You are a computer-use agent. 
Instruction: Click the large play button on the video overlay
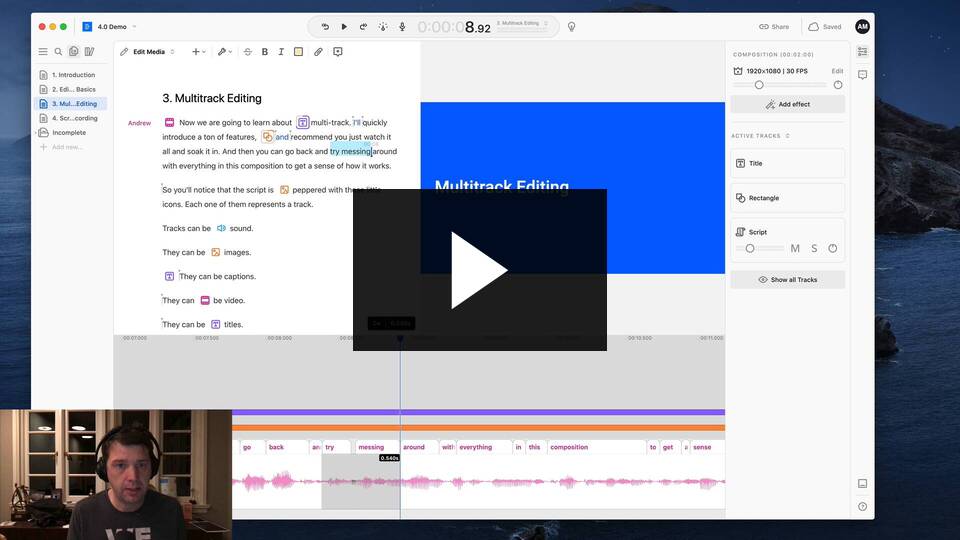479,270
